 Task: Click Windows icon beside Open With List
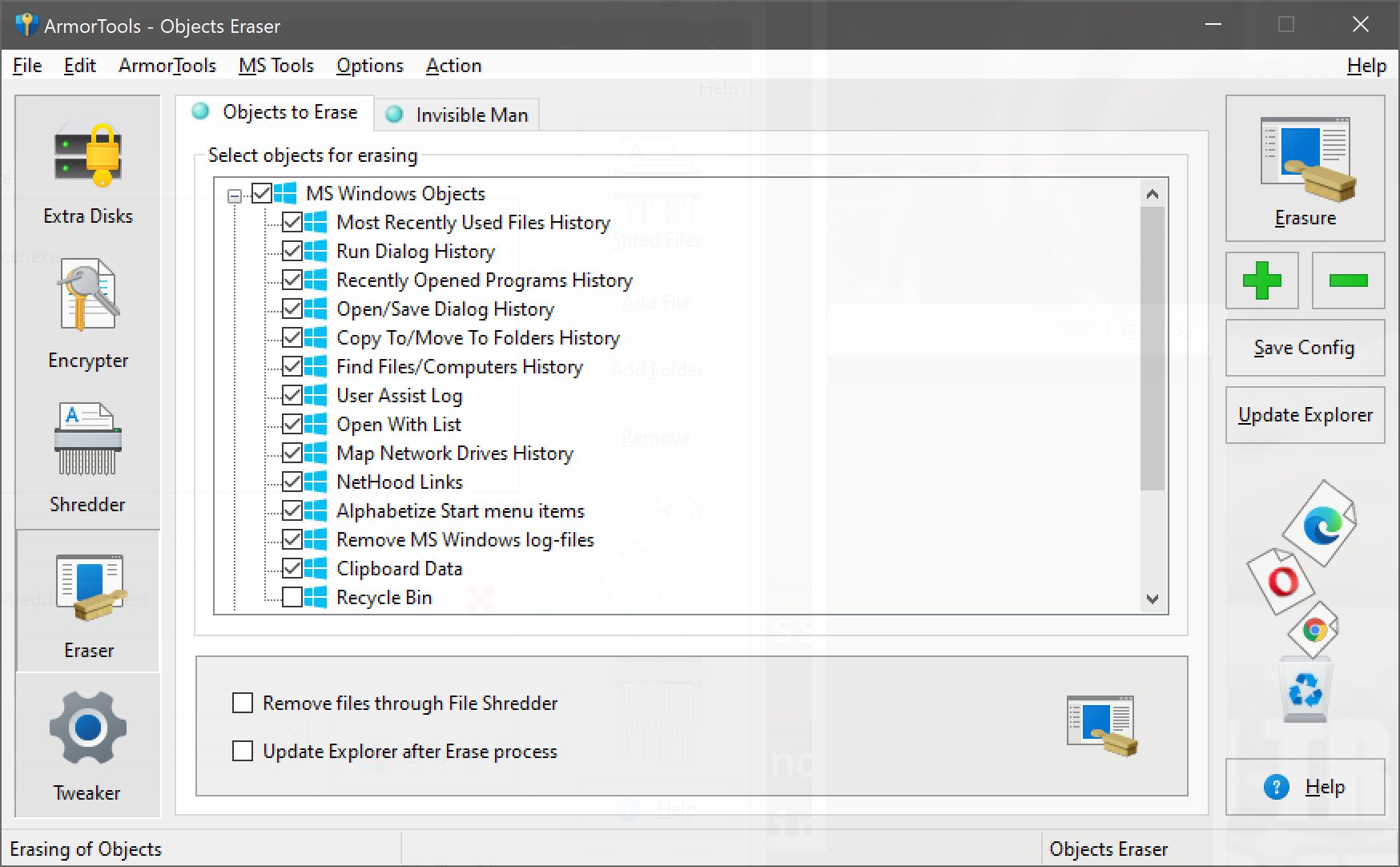click(x=316, y=424)
